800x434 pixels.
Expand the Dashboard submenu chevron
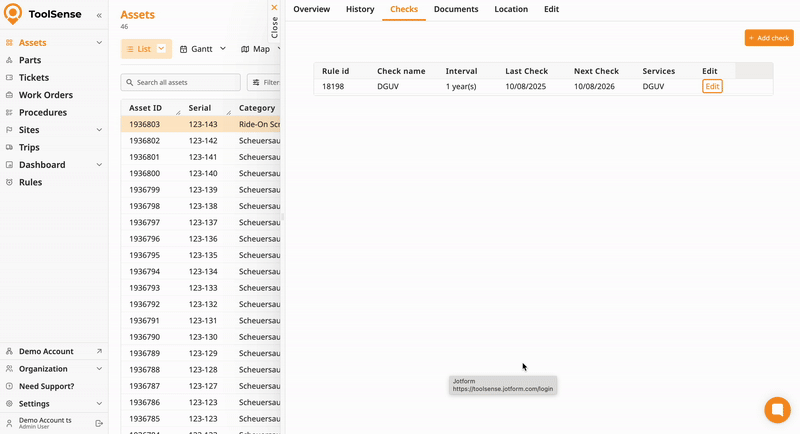99,165
